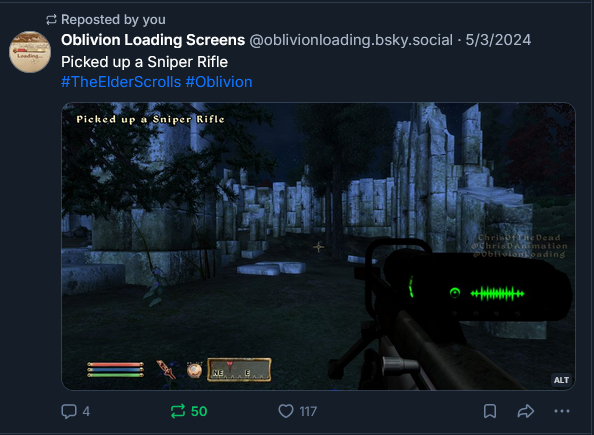Screen dimensions: 594x435
Task: Open the @oblivionloading.bsky.social handle
Action: tap(351, 40)
